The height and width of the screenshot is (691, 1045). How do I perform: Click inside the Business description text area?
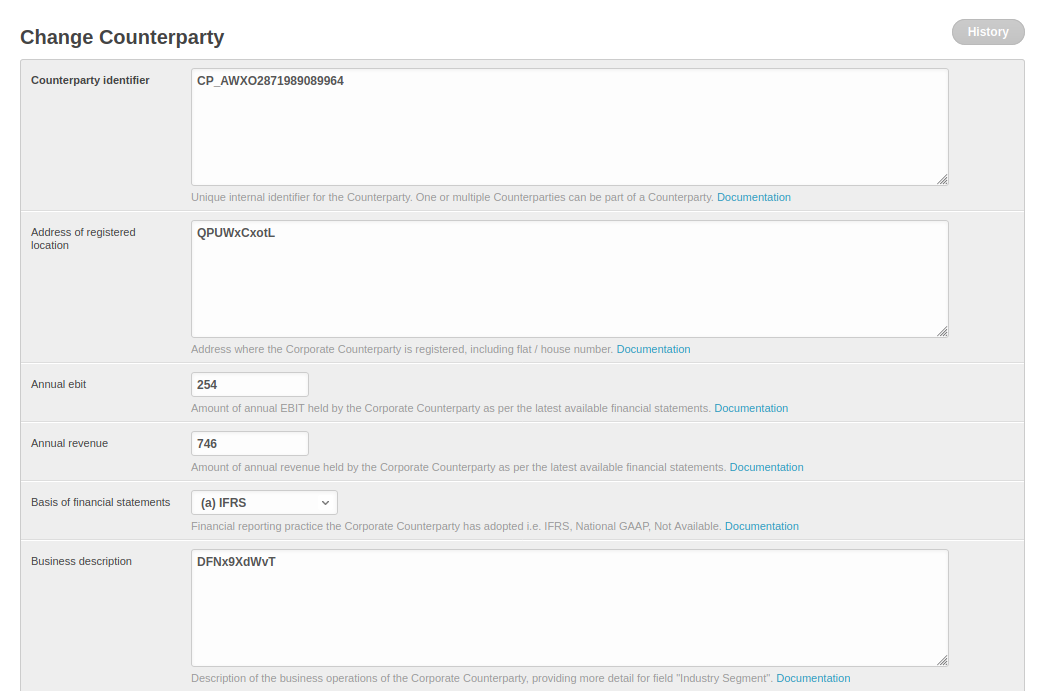(x=568, y=607)
